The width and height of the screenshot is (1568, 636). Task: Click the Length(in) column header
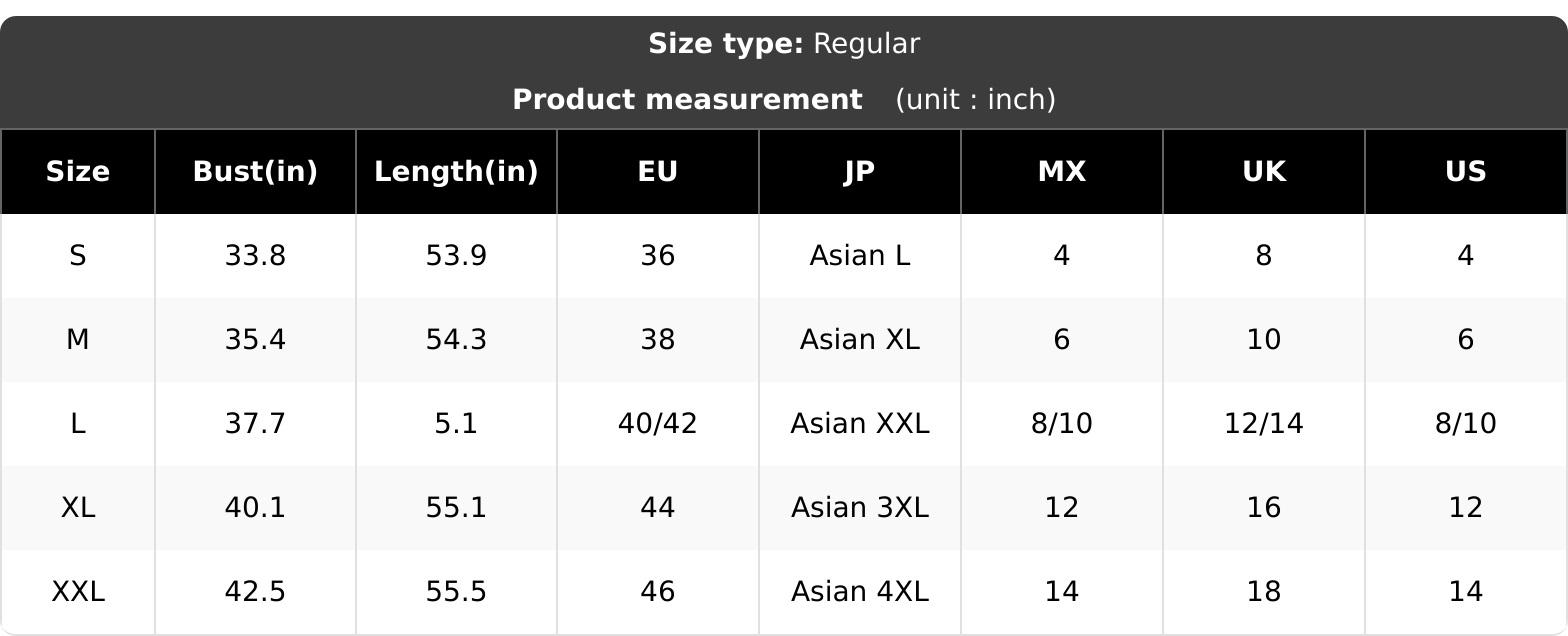tap(456, 172)
